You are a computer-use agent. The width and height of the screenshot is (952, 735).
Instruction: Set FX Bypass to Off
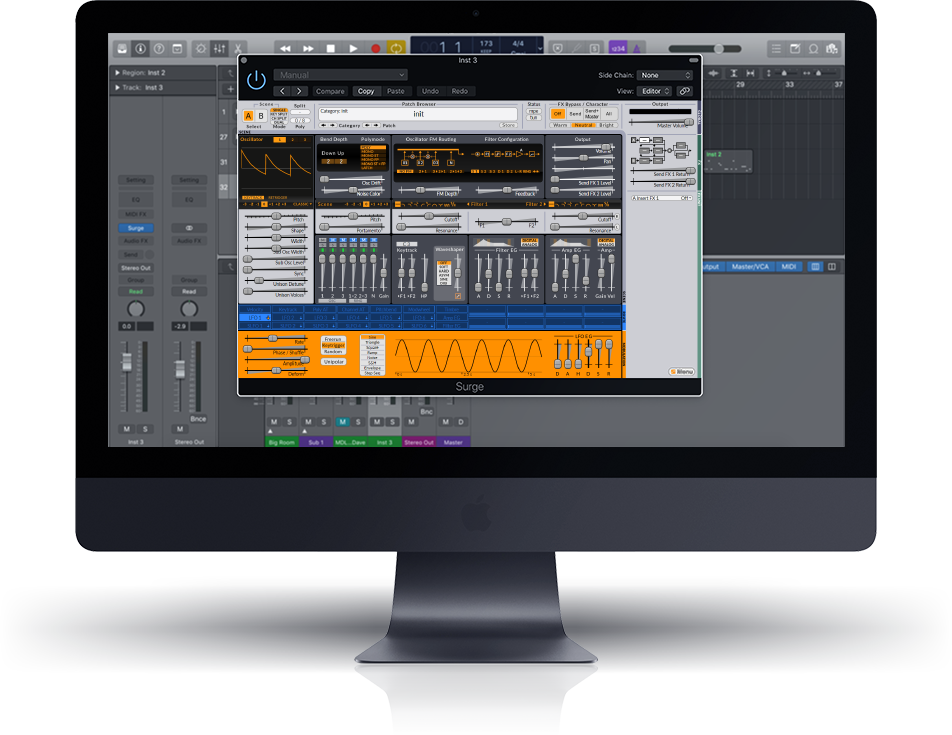pos(557,113)
